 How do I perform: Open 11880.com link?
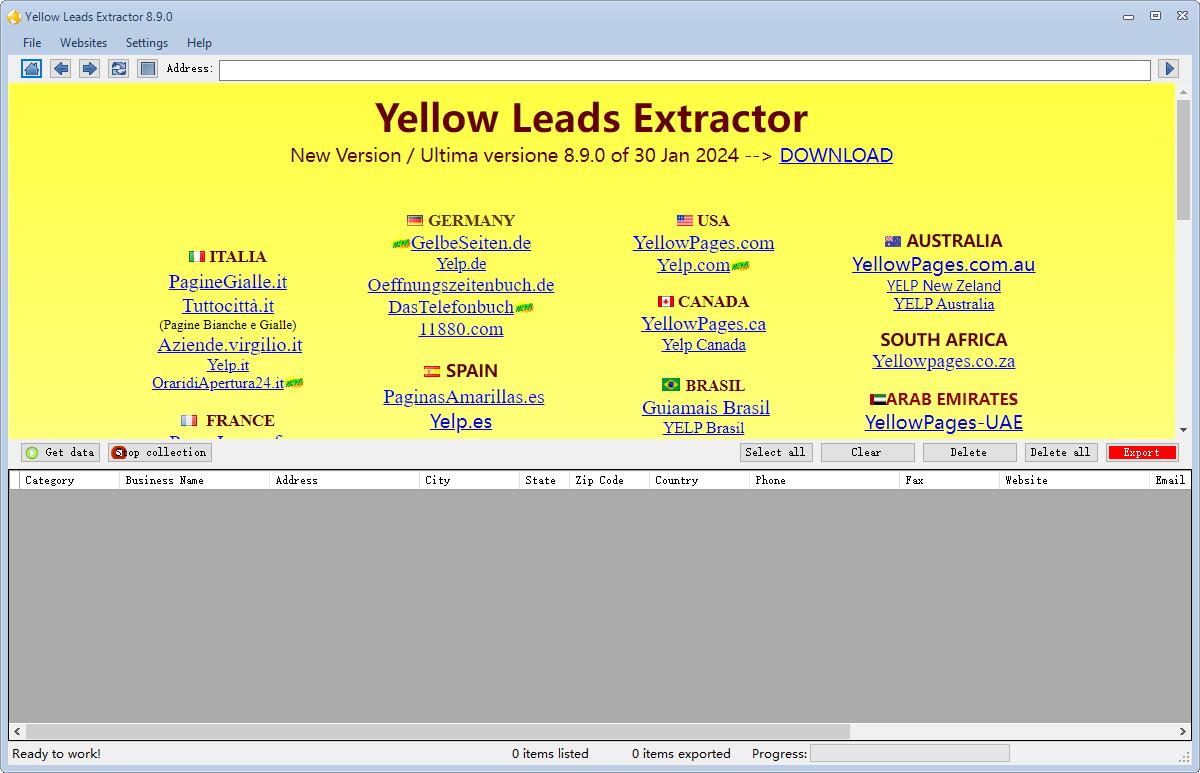(461, 329)
